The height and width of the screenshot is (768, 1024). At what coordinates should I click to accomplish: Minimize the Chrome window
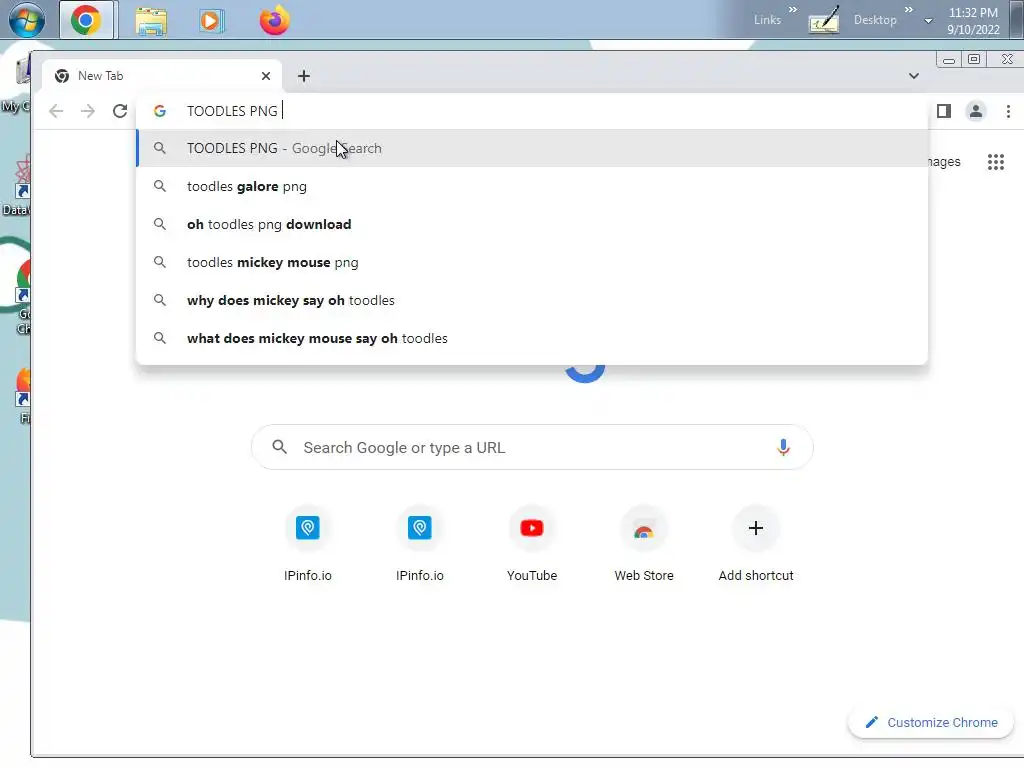[x=949, y=60]
